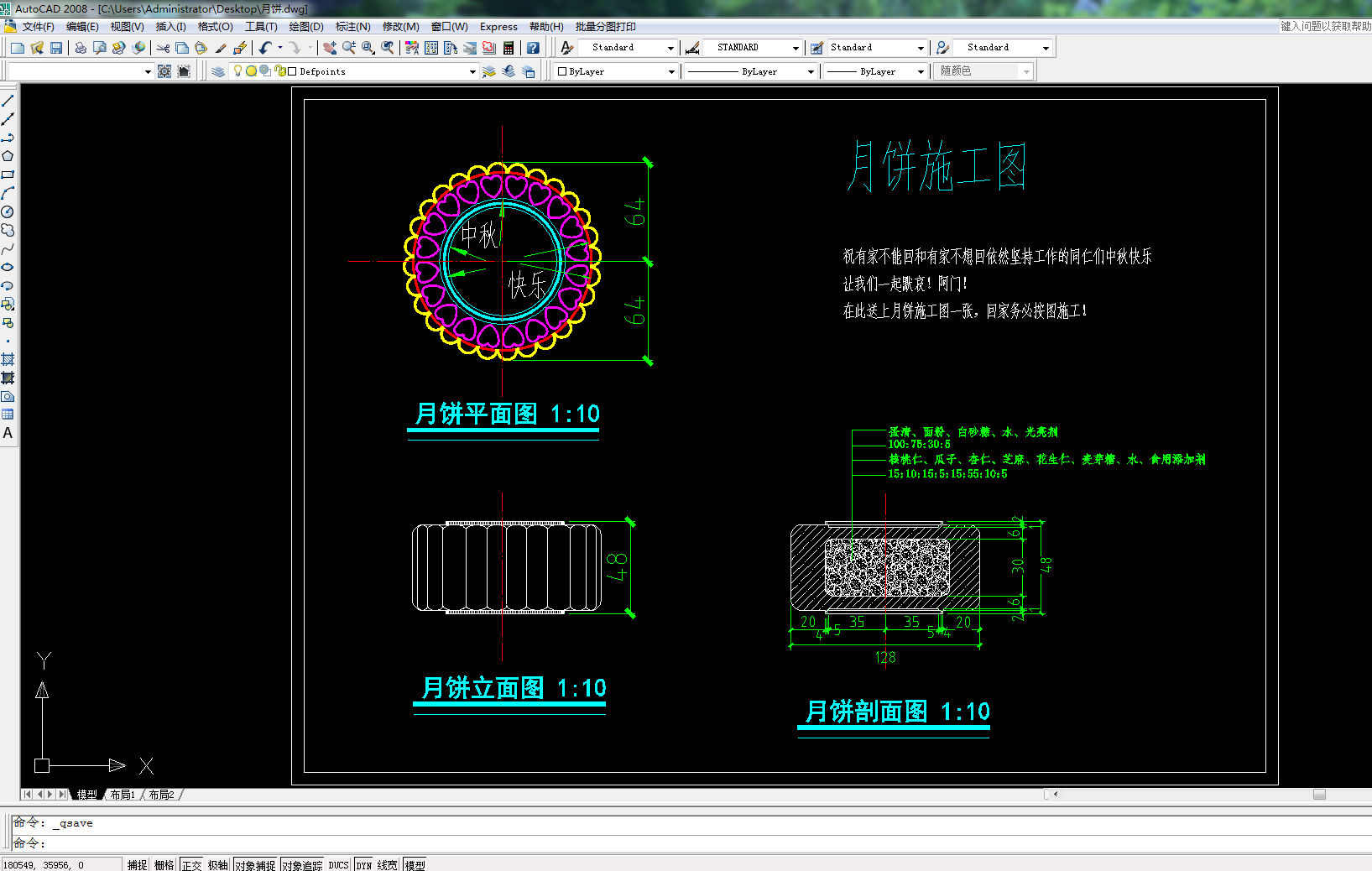Open the lineweight ByLayer dropdown
Screen dimensions: 1372x871
[921, 72]
